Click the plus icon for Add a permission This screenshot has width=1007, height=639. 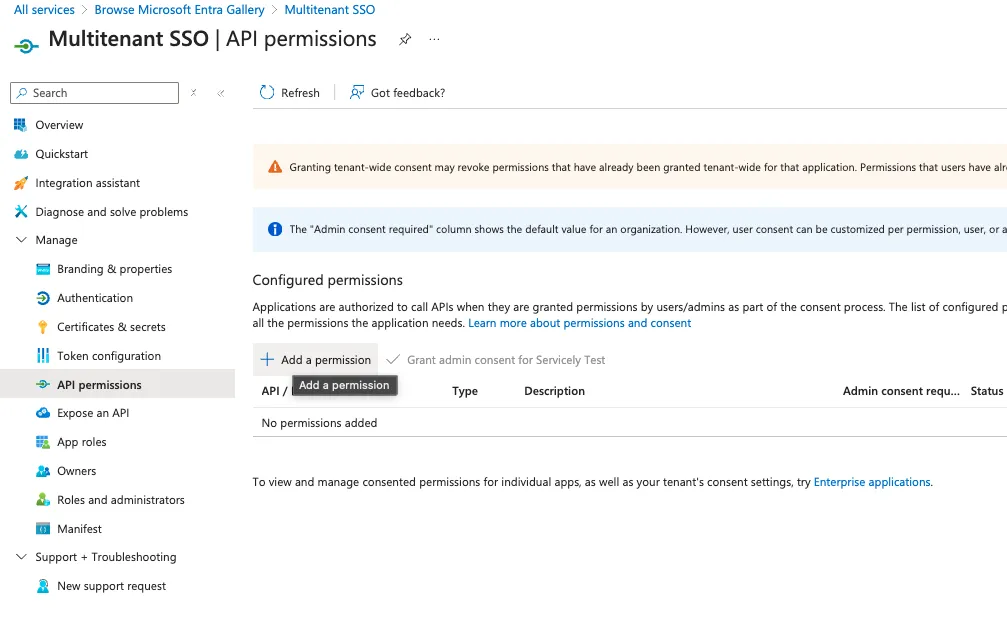267,360
